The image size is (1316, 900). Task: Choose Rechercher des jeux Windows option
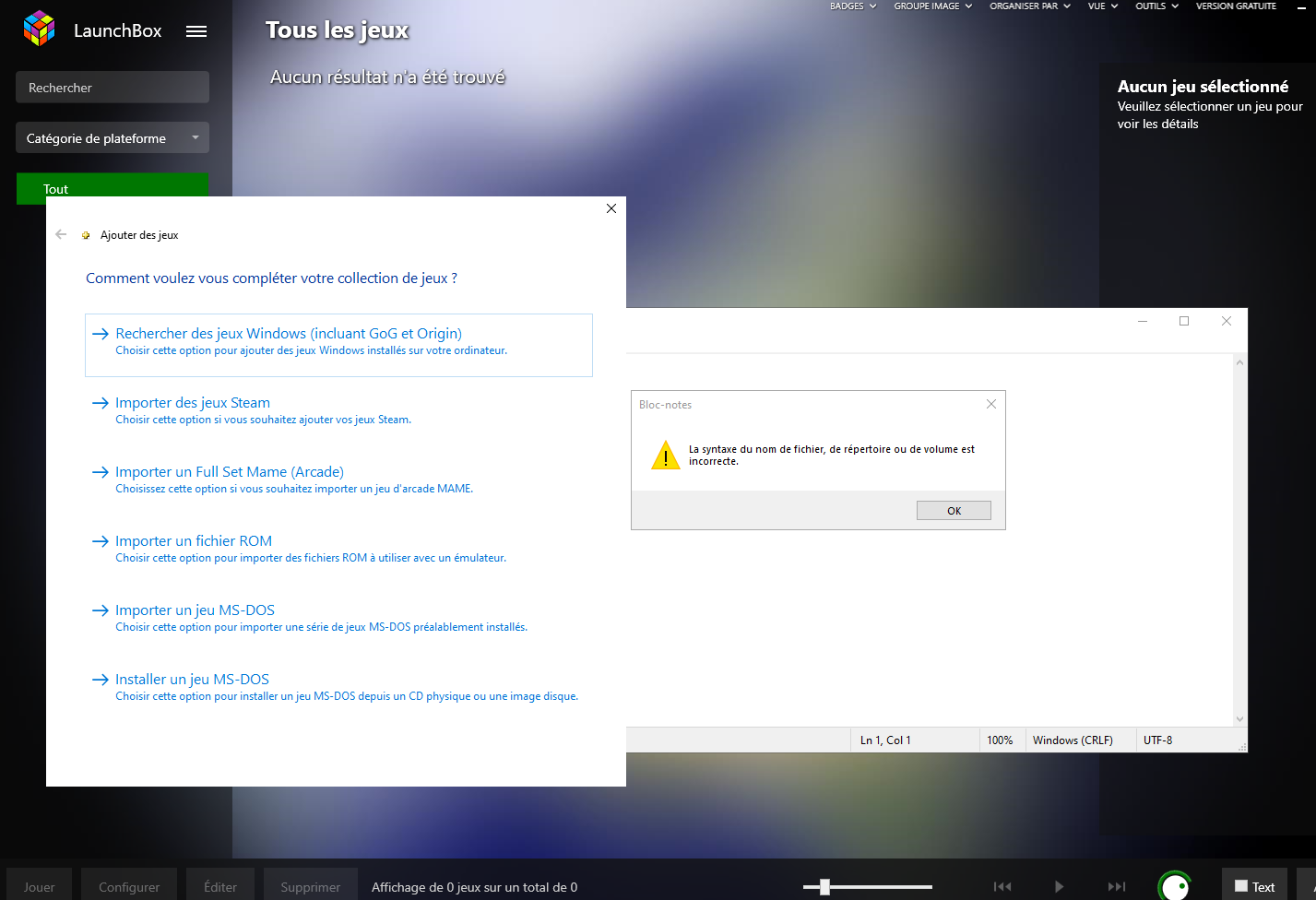pos(338,345)
